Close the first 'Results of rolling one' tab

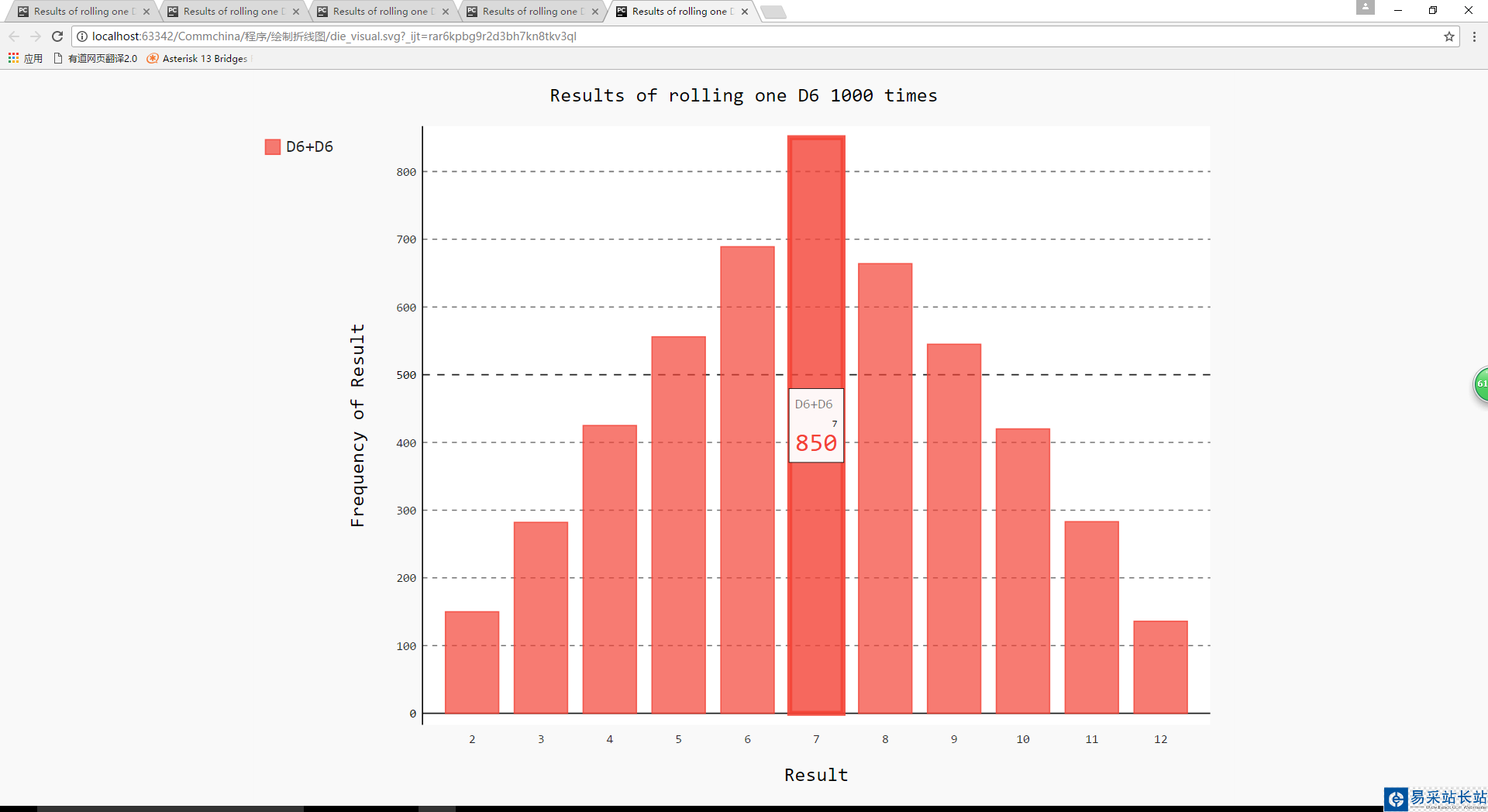pyautogui.click(x=146, y=12)
